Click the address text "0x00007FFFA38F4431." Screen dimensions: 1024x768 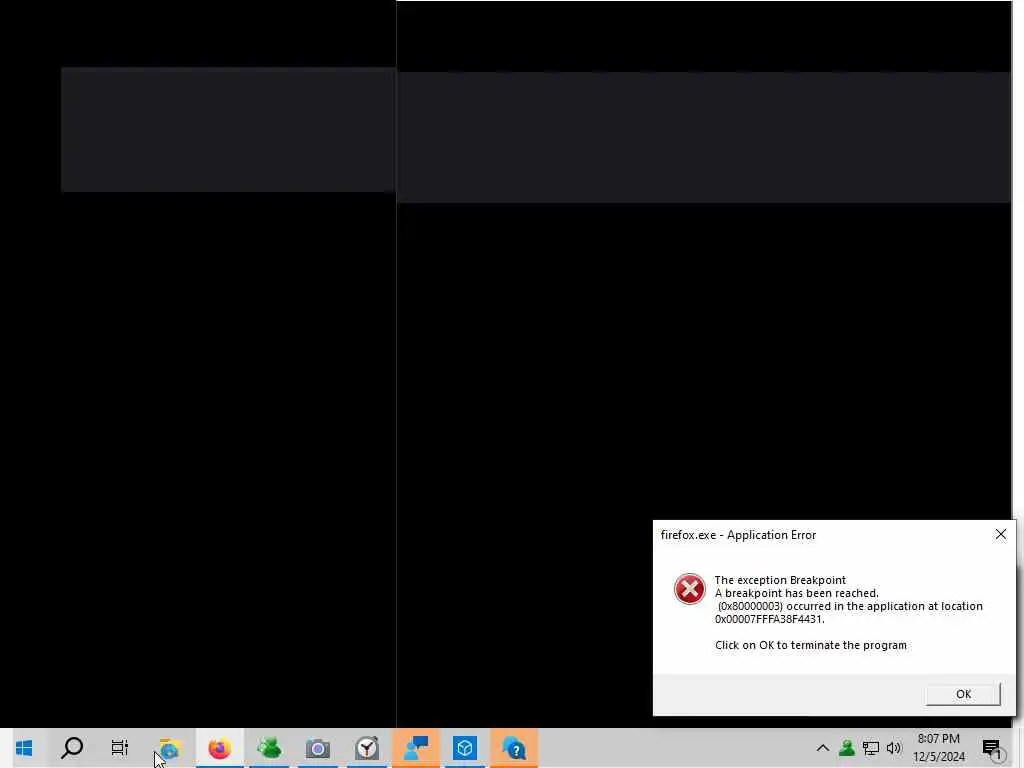pyautogui.click(x=769, y=618)
